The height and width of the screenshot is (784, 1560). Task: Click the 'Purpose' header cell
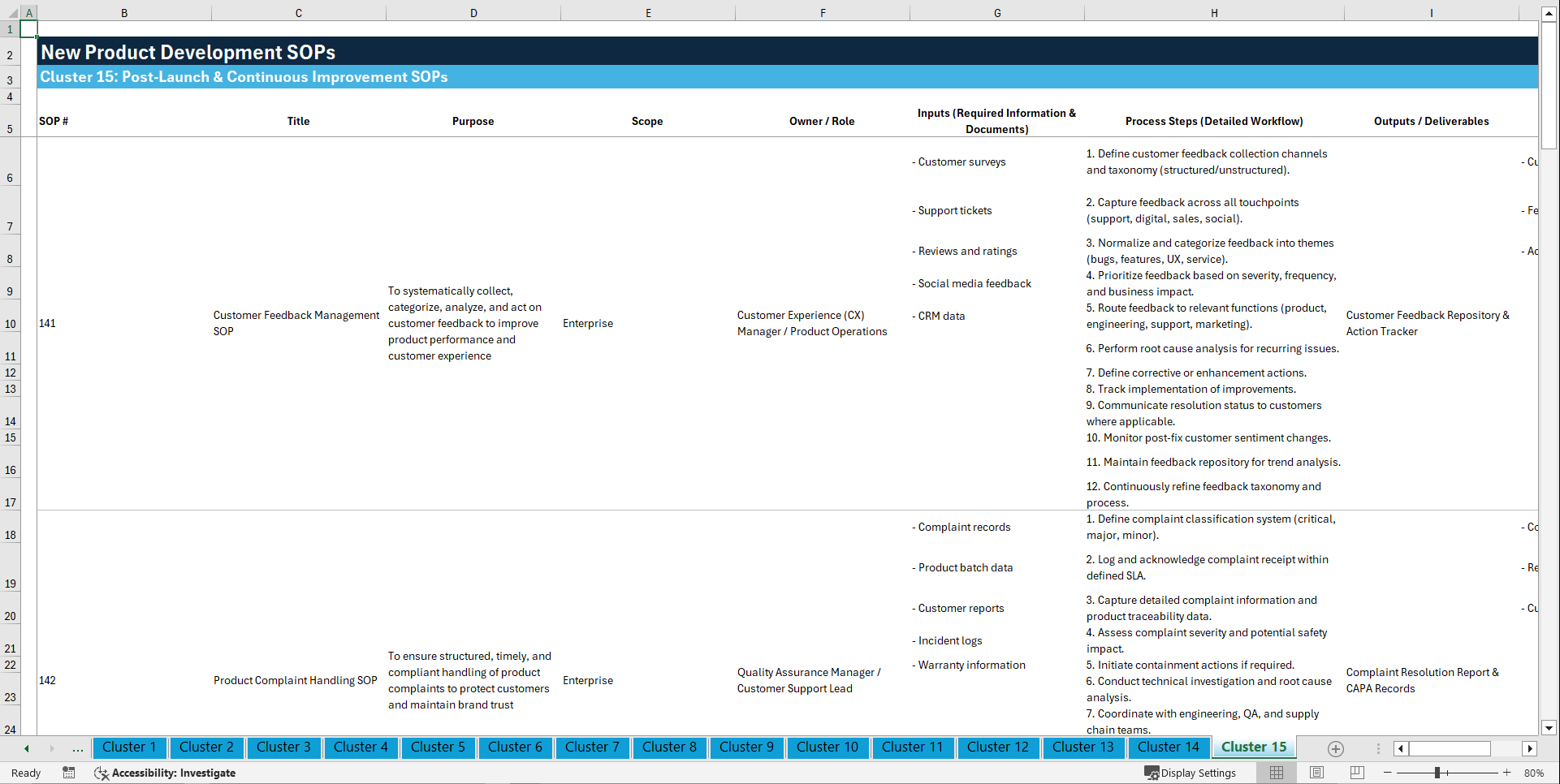coord(473,121)
